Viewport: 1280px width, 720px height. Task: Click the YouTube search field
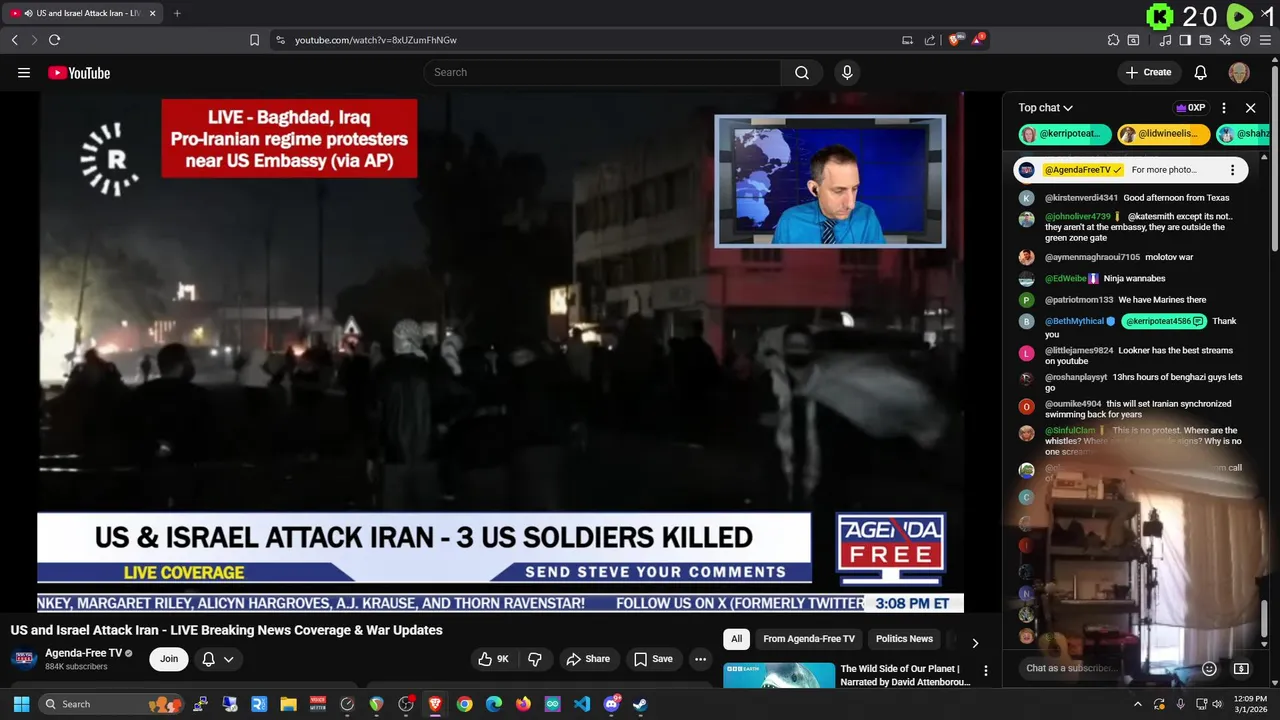[603, 72]
